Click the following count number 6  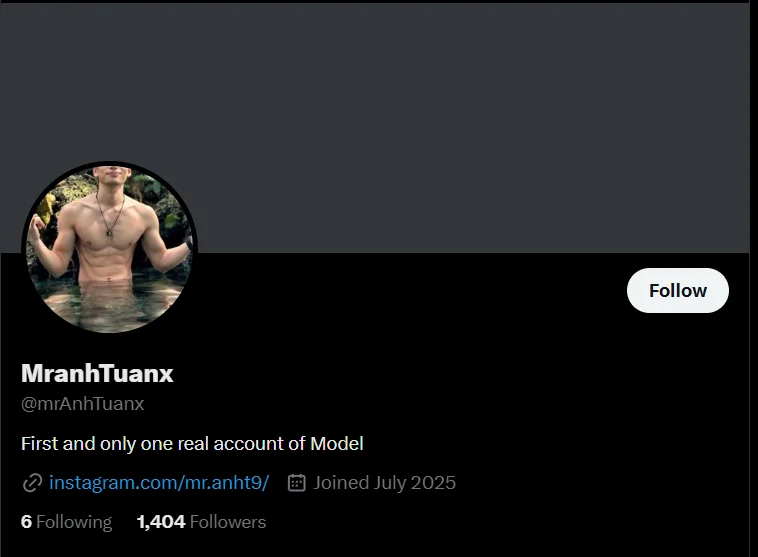(x=26, y=522)
